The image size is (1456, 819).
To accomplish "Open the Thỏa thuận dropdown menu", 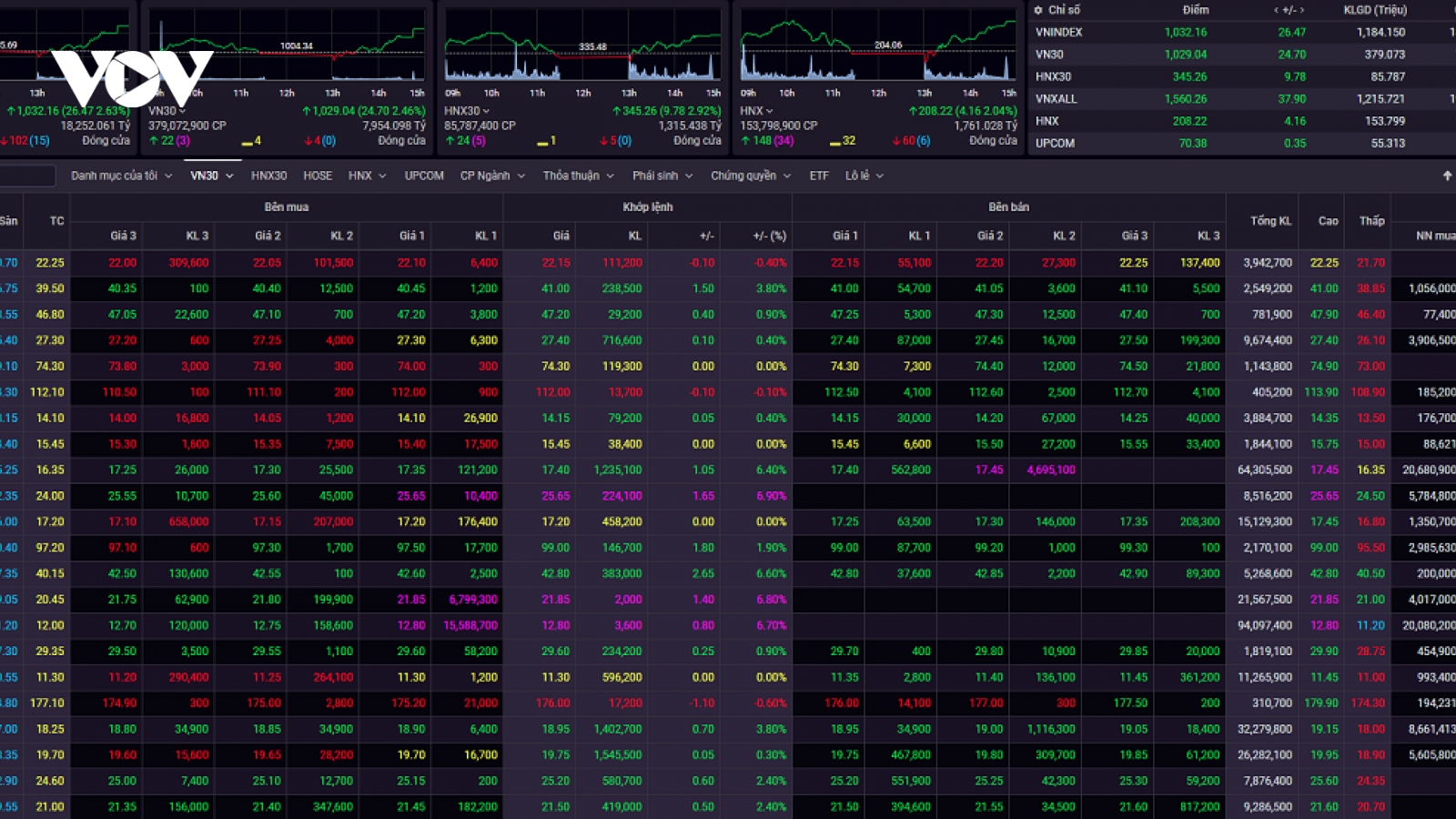I will (579, 176).
